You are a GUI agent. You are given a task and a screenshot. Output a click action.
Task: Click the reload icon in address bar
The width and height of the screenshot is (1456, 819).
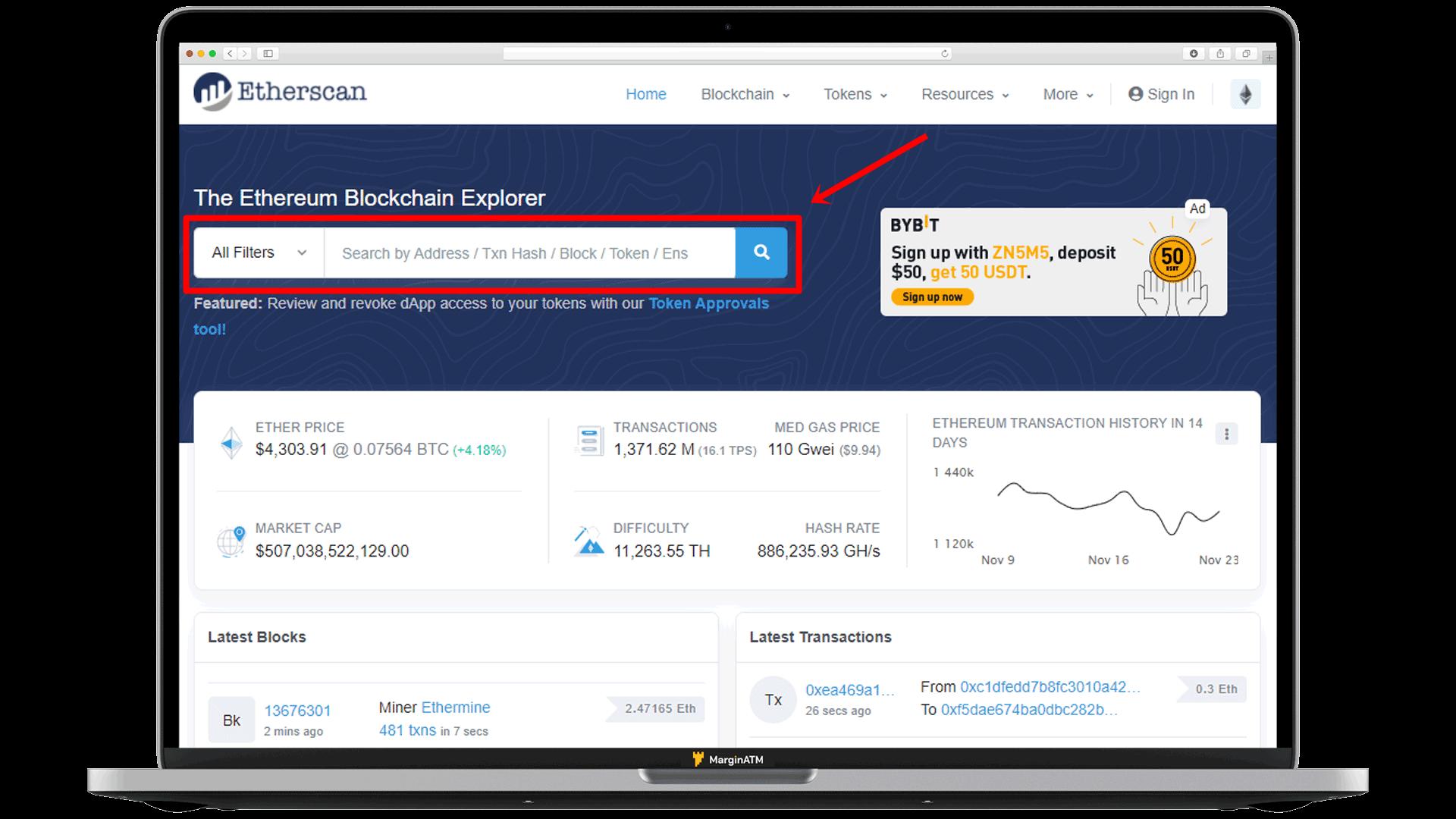(x=944, y=53)
